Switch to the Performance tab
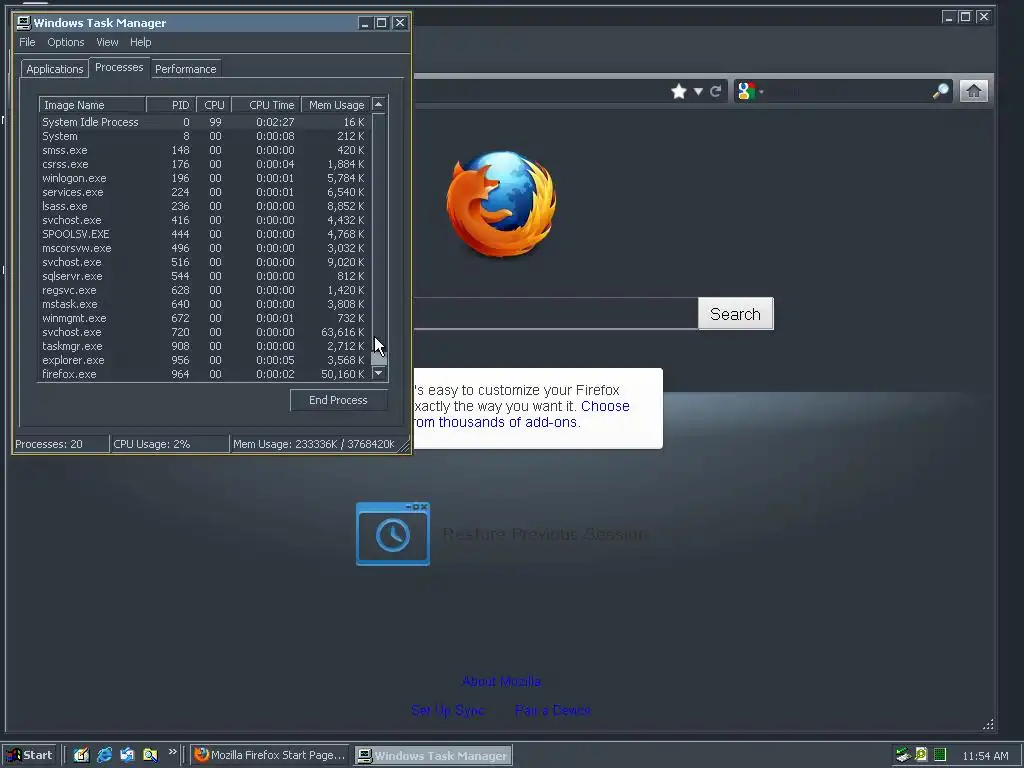Image resolution: width=1024 pixels, height=768 pixels. pos(185,69)
